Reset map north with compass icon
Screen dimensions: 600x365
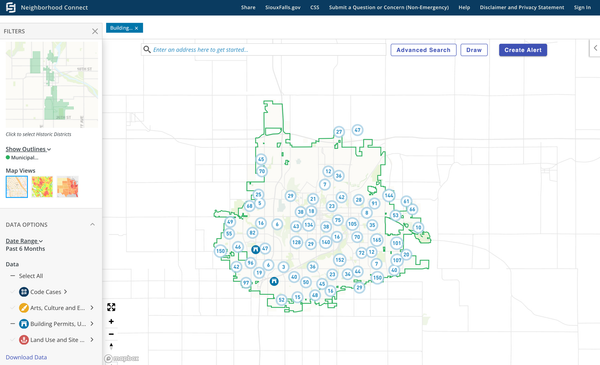pos(111,346)
